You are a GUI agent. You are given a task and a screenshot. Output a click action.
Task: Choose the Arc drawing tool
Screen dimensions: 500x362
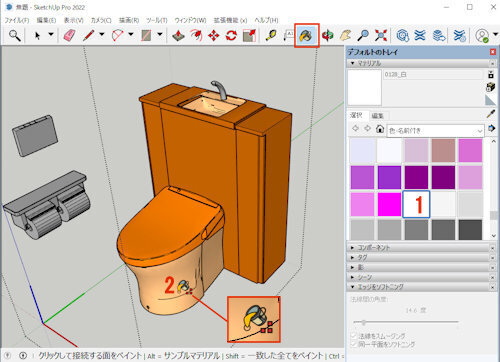point(117,35)
